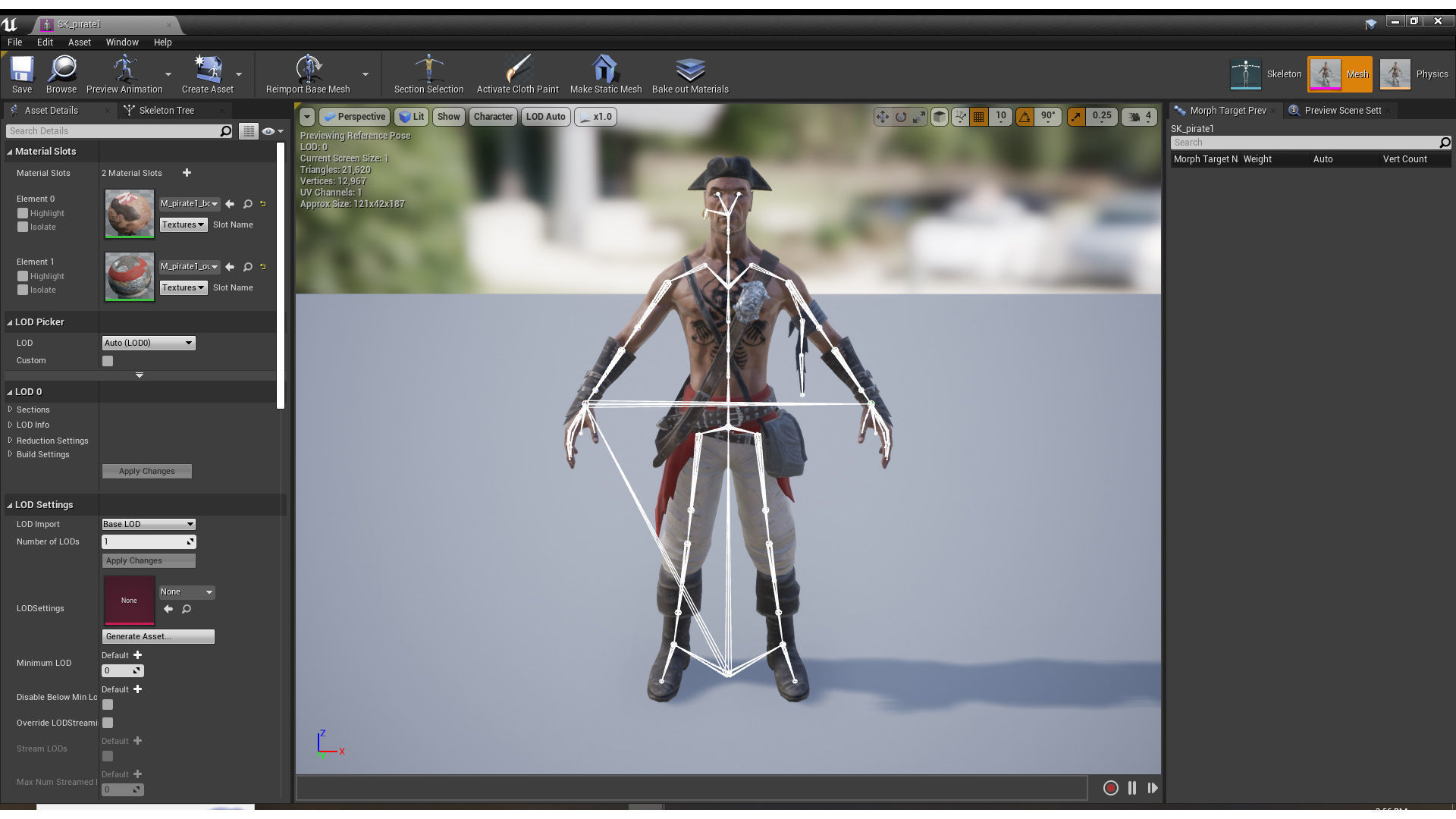Enable Isolate for Element 0
This screenshot has height=819, width=1456.
(23, 227)
